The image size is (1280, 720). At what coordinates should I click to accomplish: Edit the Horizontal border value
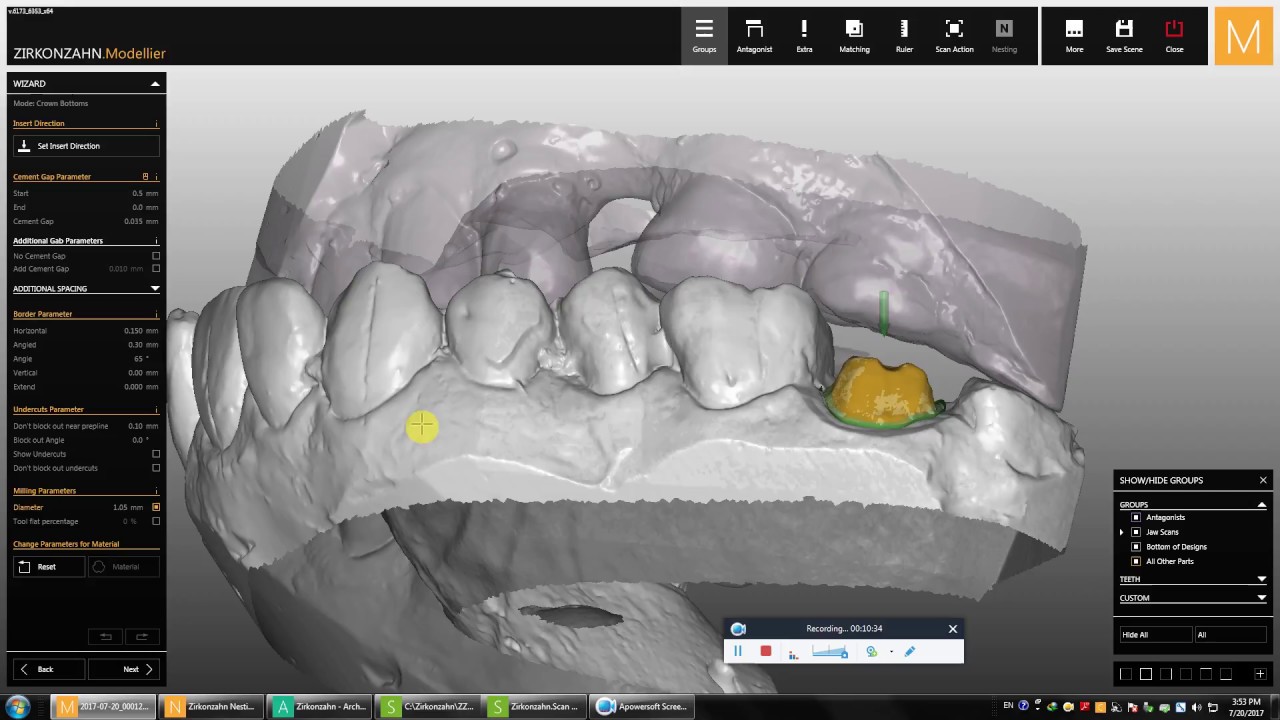(x=134, y=330)
